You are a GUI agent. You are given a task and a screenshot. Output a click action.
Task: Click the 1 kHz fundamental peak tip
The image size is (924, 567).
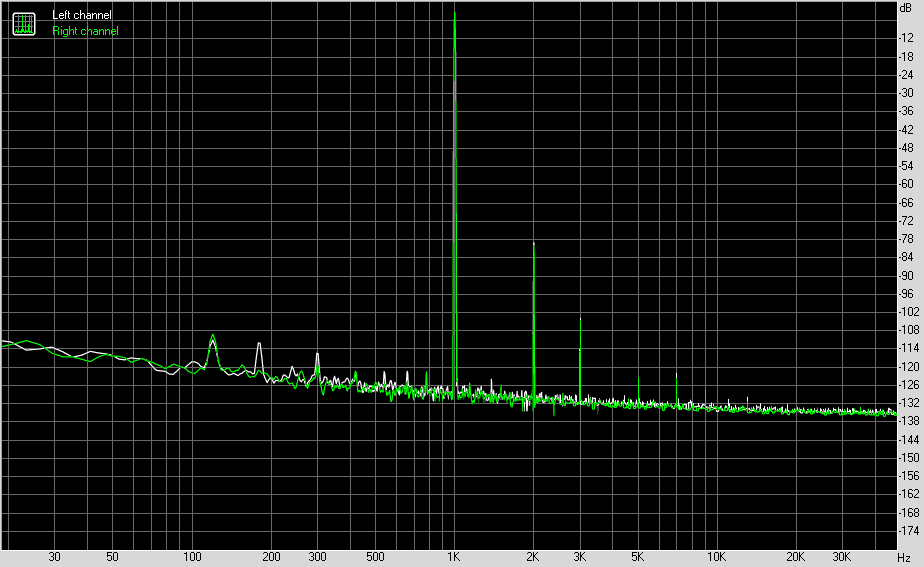pos(454,13)
